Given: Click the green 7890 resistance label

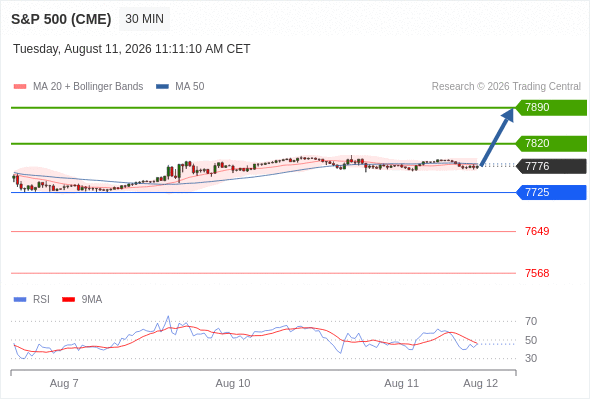Looking at the screenshot, I should (551, 108).
